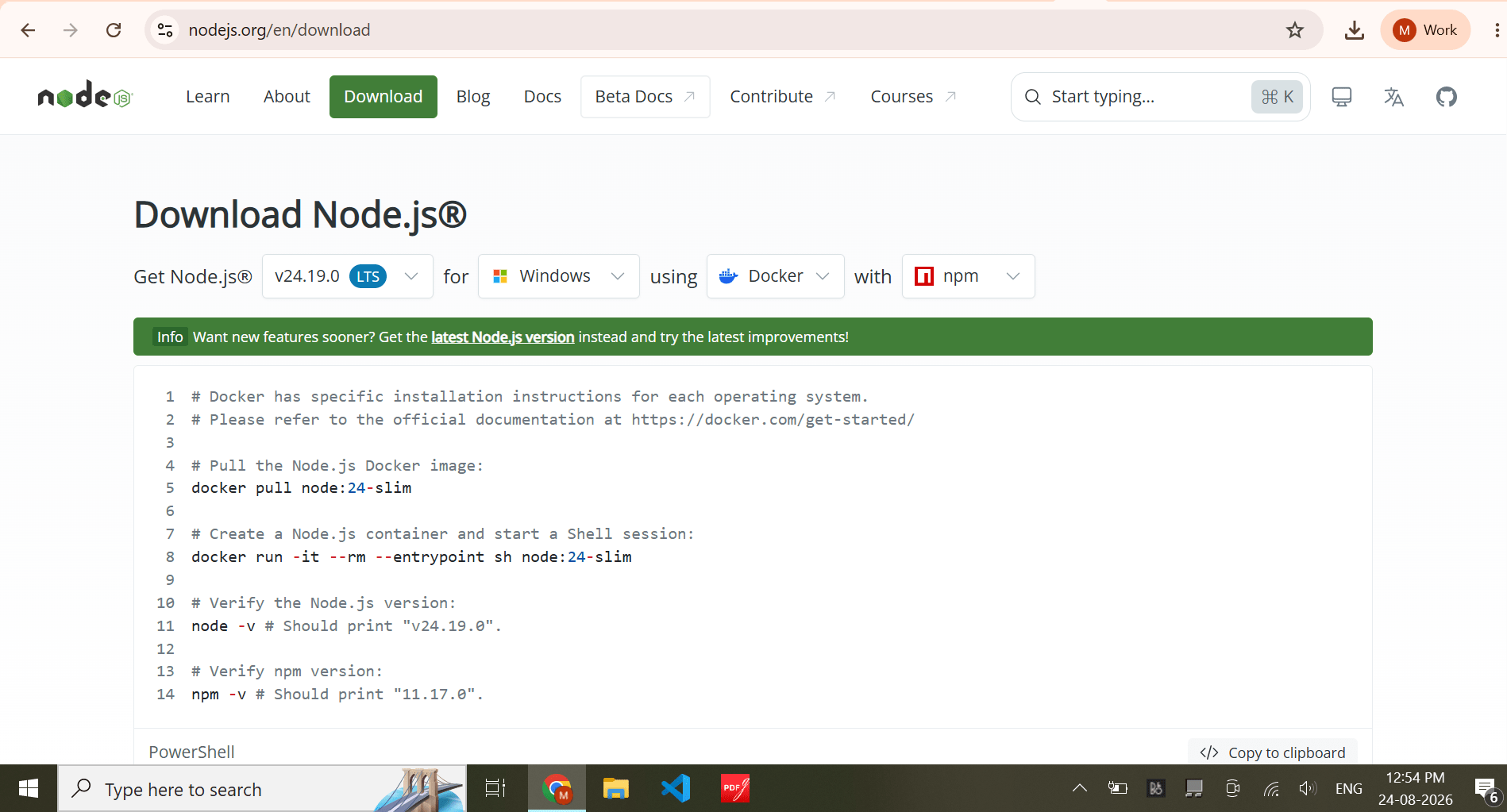Image resolution: width=1507 pixels, height=812 pixels.
Task: Click the npm -v code line
Action: coord(337,695)
